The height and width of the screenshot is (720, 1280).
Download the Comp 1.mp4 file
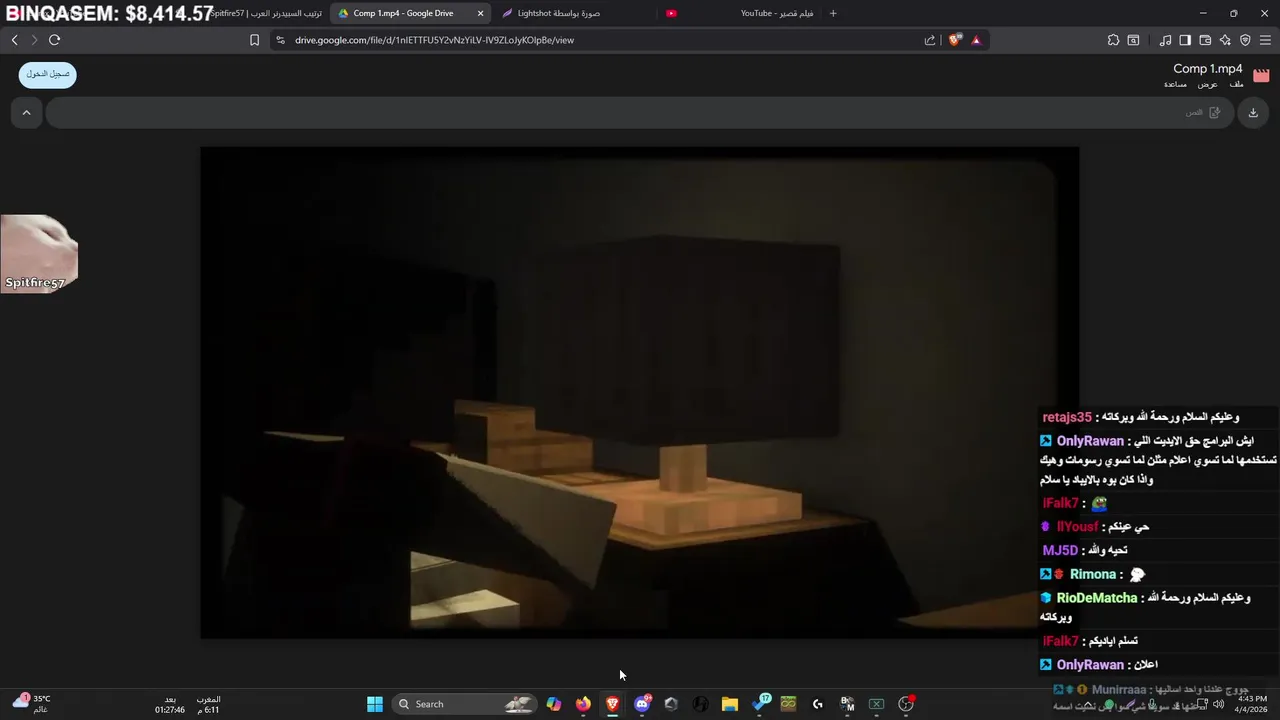pos(1253,113)
